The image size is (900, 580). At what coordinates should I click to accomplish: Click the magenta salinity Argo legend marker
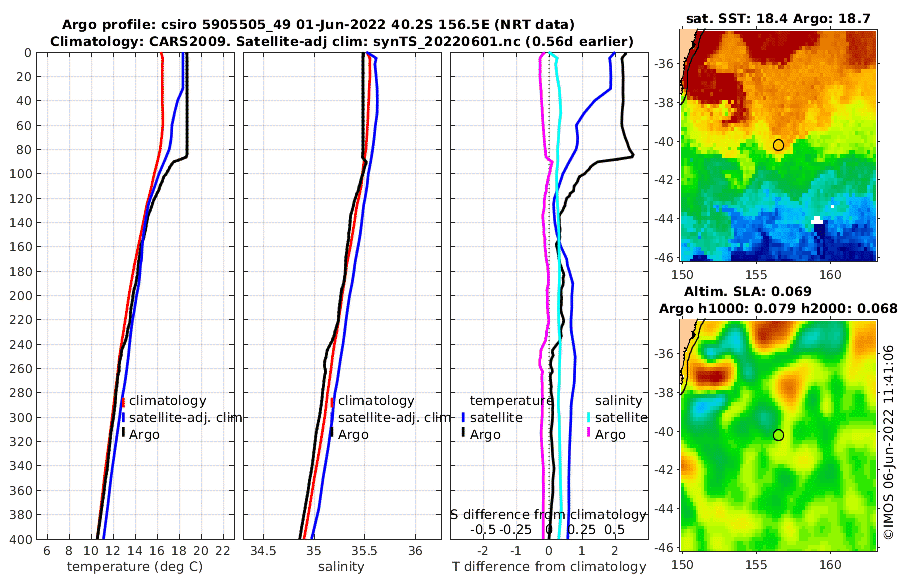[x=589, y=432]
